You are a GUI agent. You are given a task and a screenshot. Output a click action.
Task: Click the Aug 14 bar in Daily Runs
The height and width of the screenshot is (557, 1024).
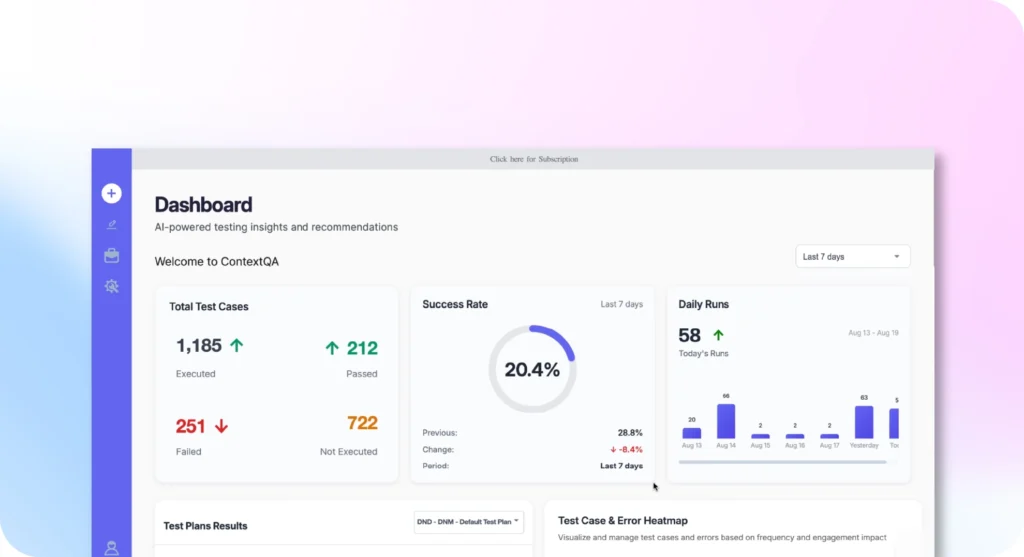726,421
